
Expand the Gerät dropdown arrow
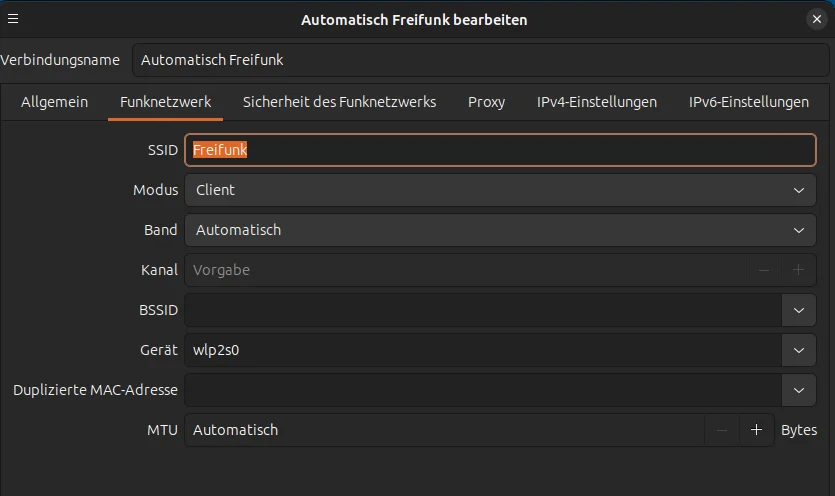pyautogui.click(x=799, y=350)
